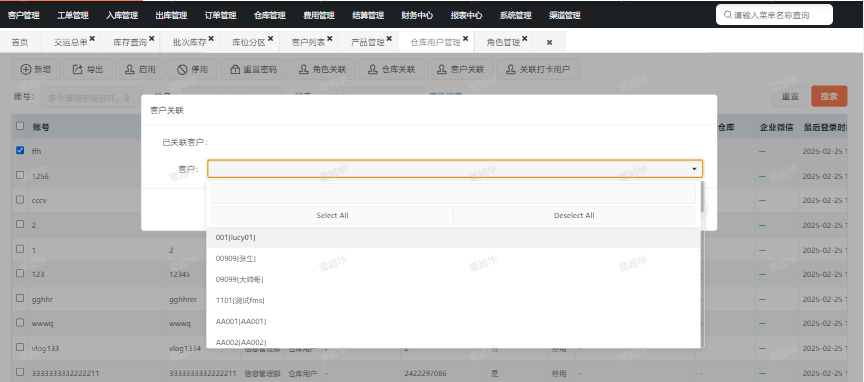Focus the menu name search box
Screen dimensions: 864x382
tap(774, 15)
